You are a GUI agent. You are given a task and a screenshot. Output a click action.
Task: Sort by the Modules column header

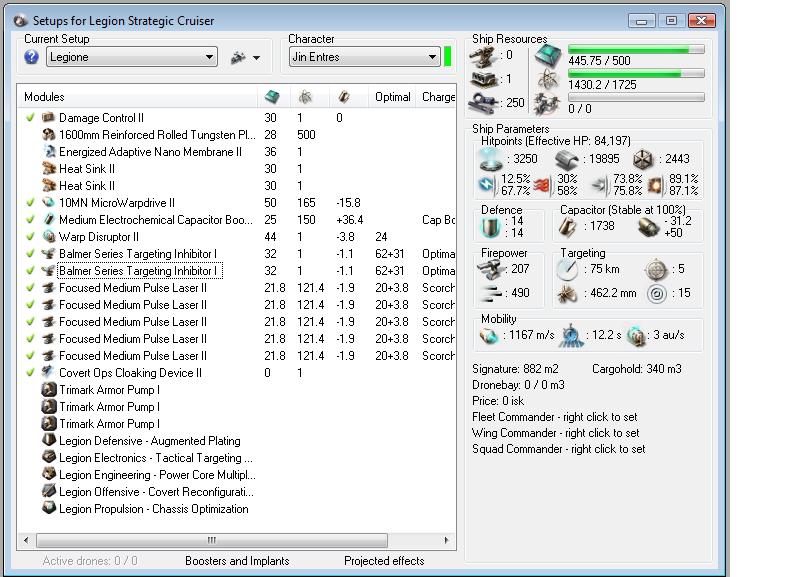coord(138,96)
